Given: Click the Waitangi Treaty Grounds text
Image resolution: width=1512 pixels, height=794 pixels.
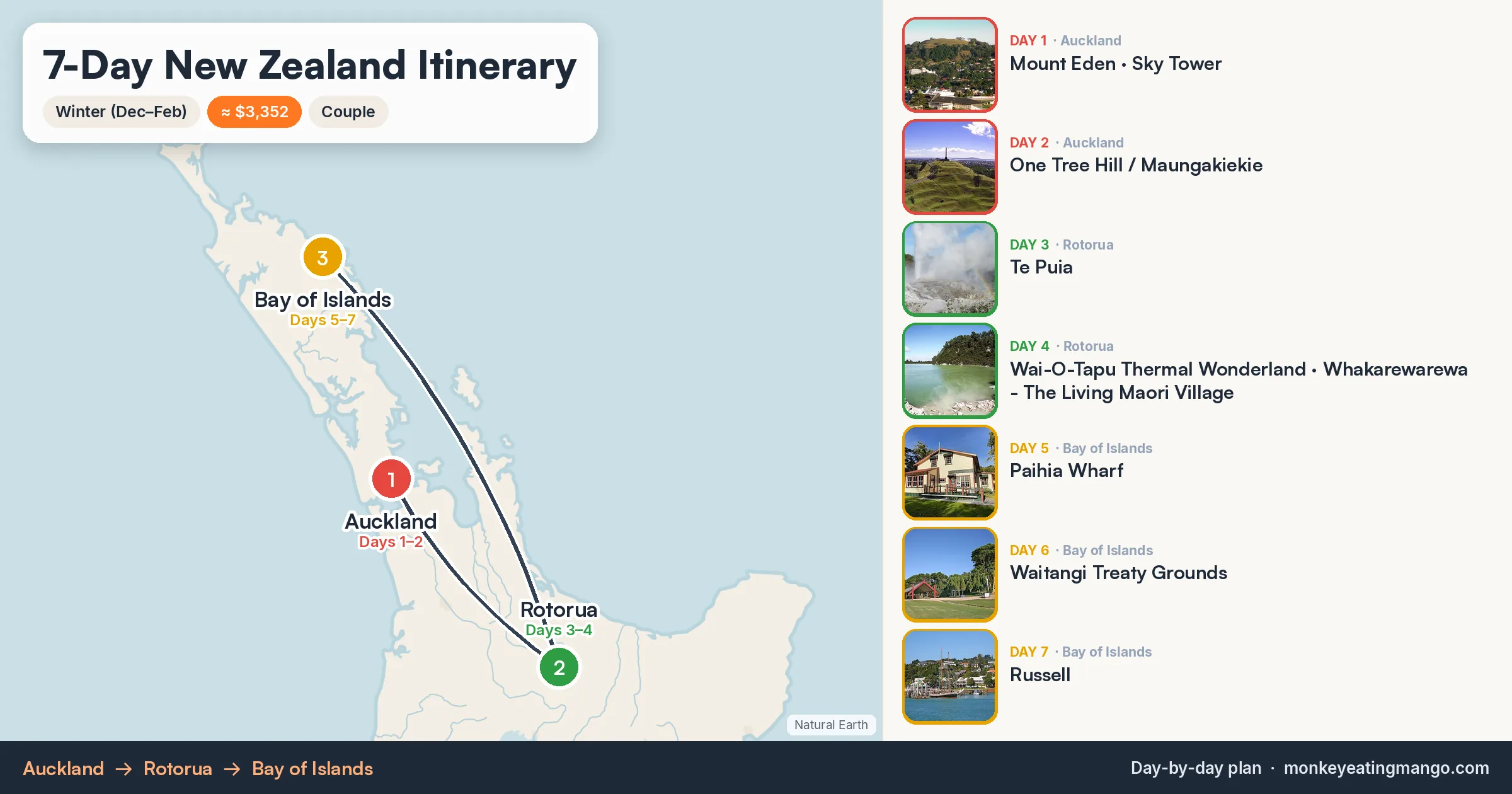Looking at the screenshot, I should 1119,573.
